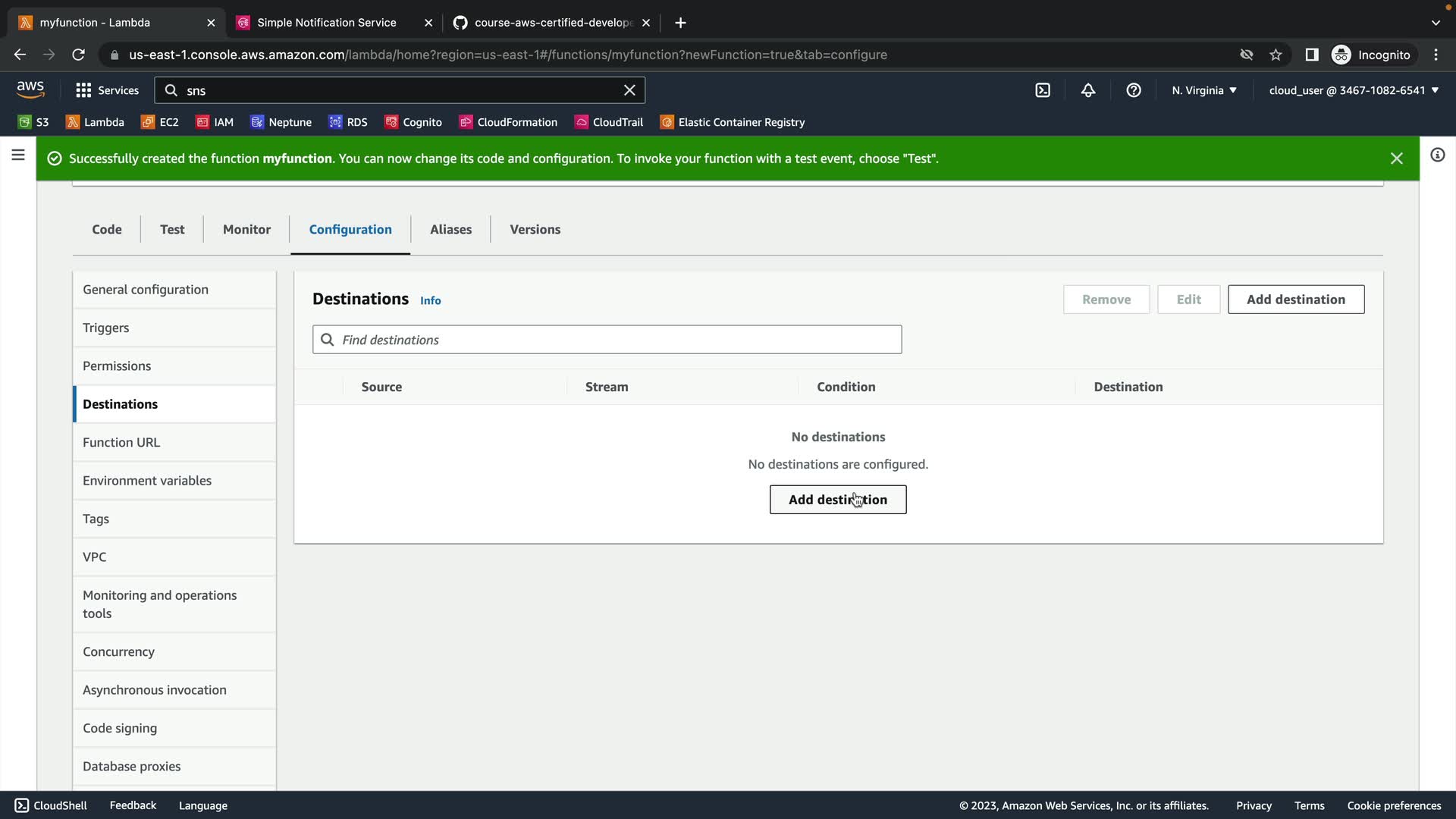
Task: Click the Find destinations search field
Action: coord(607,340)
